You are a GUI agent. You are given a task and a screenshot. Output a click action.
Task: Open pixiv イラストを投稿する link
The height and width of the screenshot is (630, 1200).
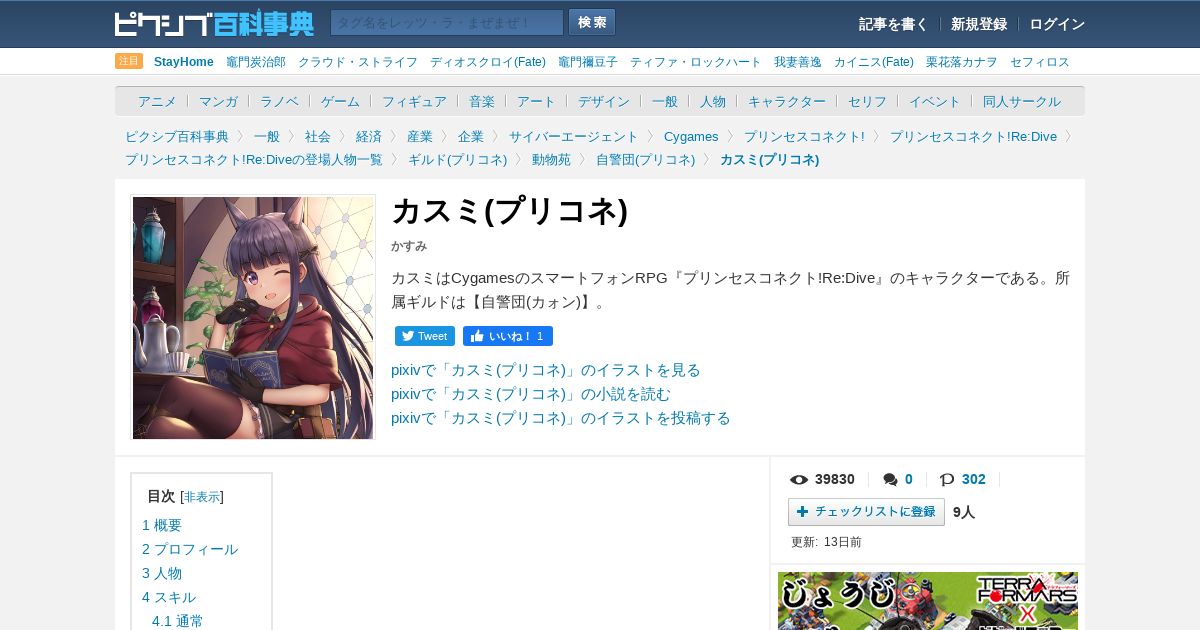[x=561, y=418]
